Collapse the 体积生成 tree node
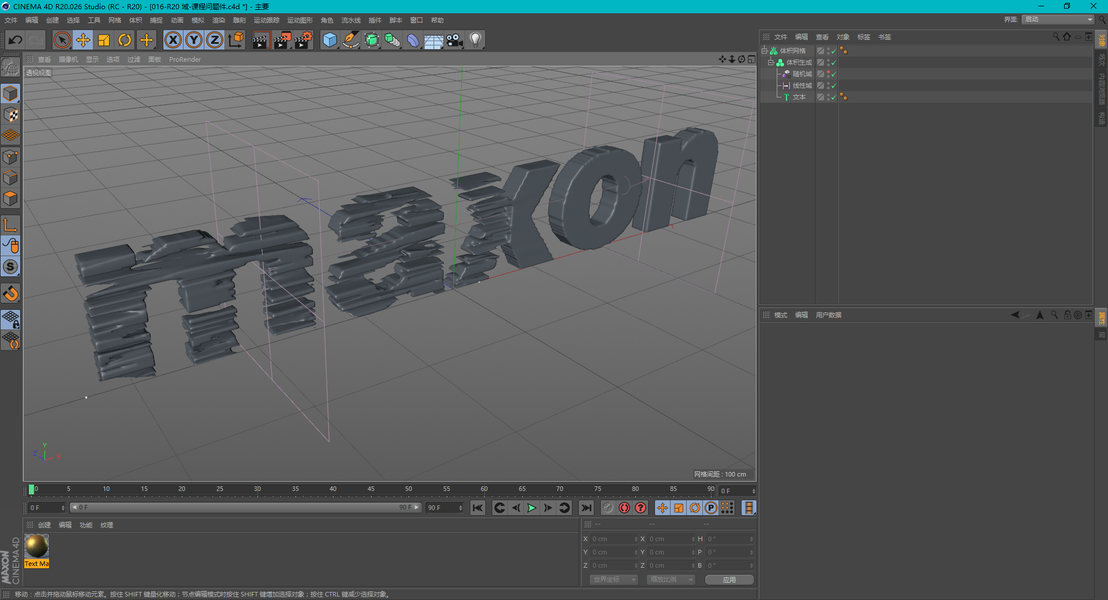The width and height of the screenshot is (1108, 600). (771, 62)
